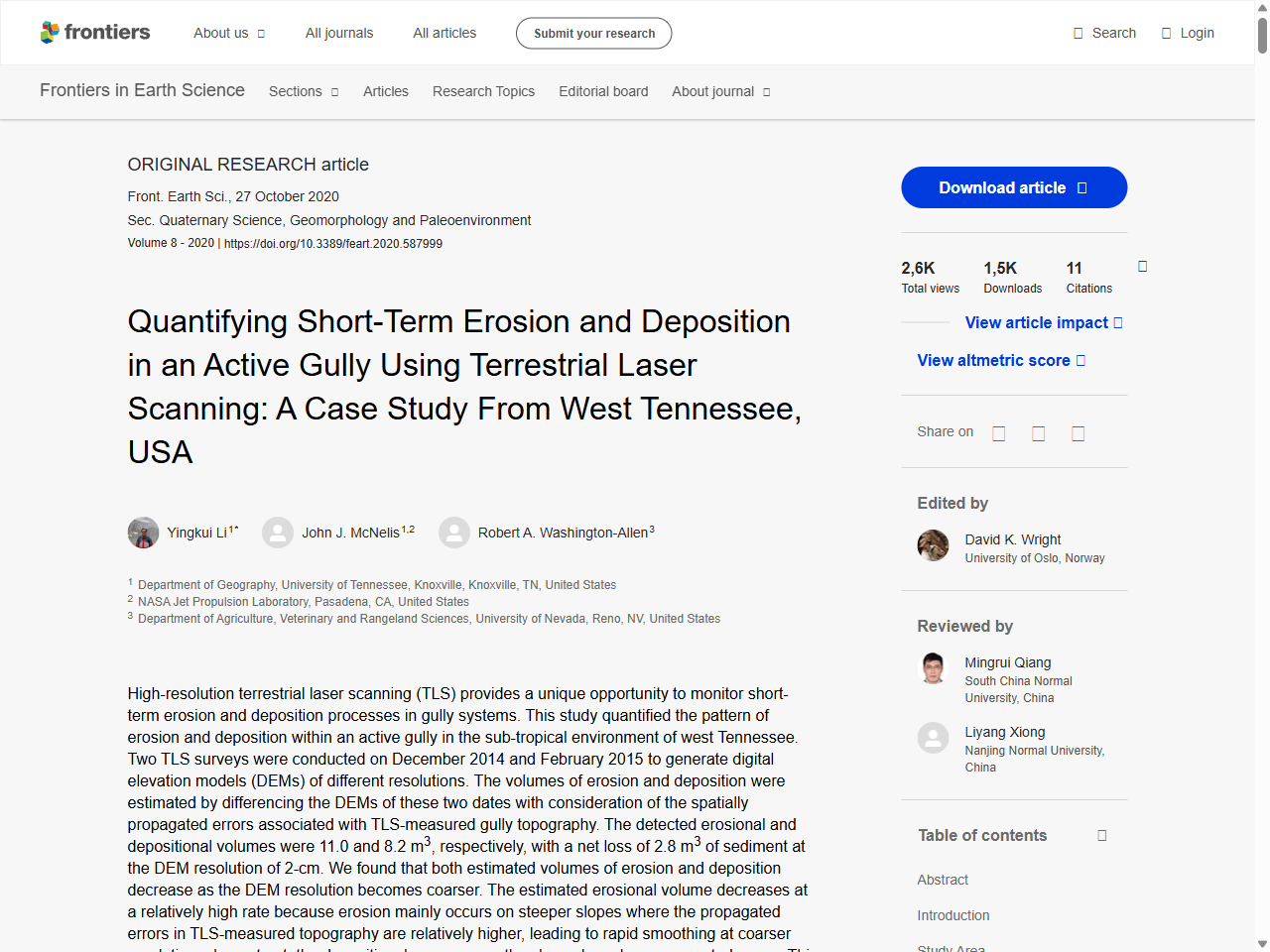Click Submit your research button
The image size is (1270, 952).
593,33
